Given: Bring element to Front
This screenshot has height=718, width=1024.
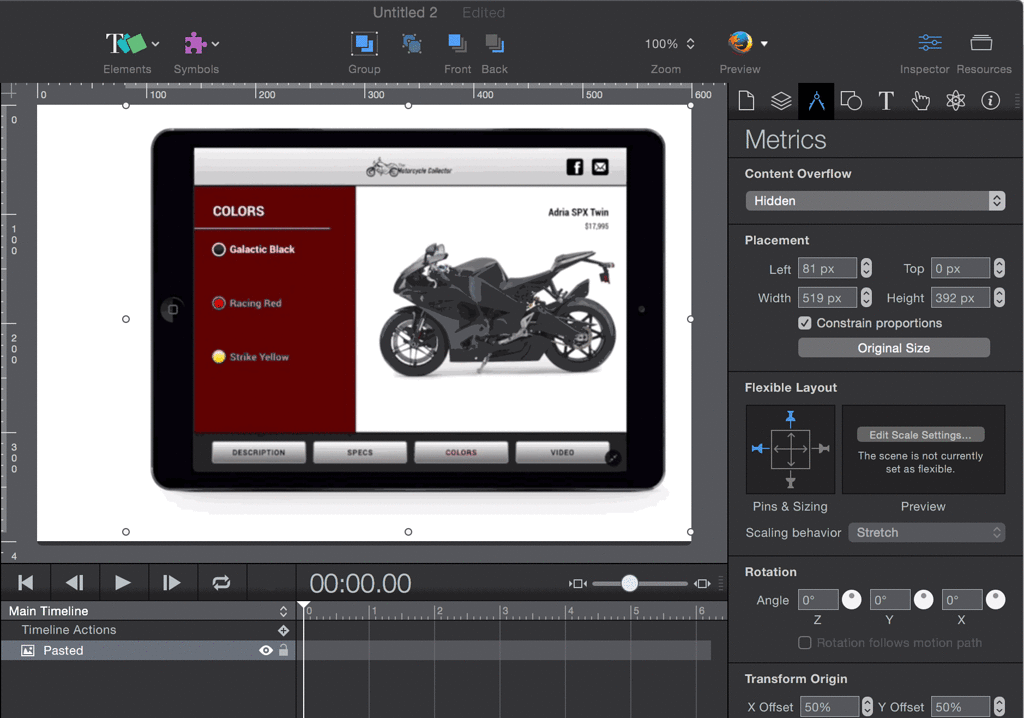Looking at the screenshot, I should pos(457,44).
